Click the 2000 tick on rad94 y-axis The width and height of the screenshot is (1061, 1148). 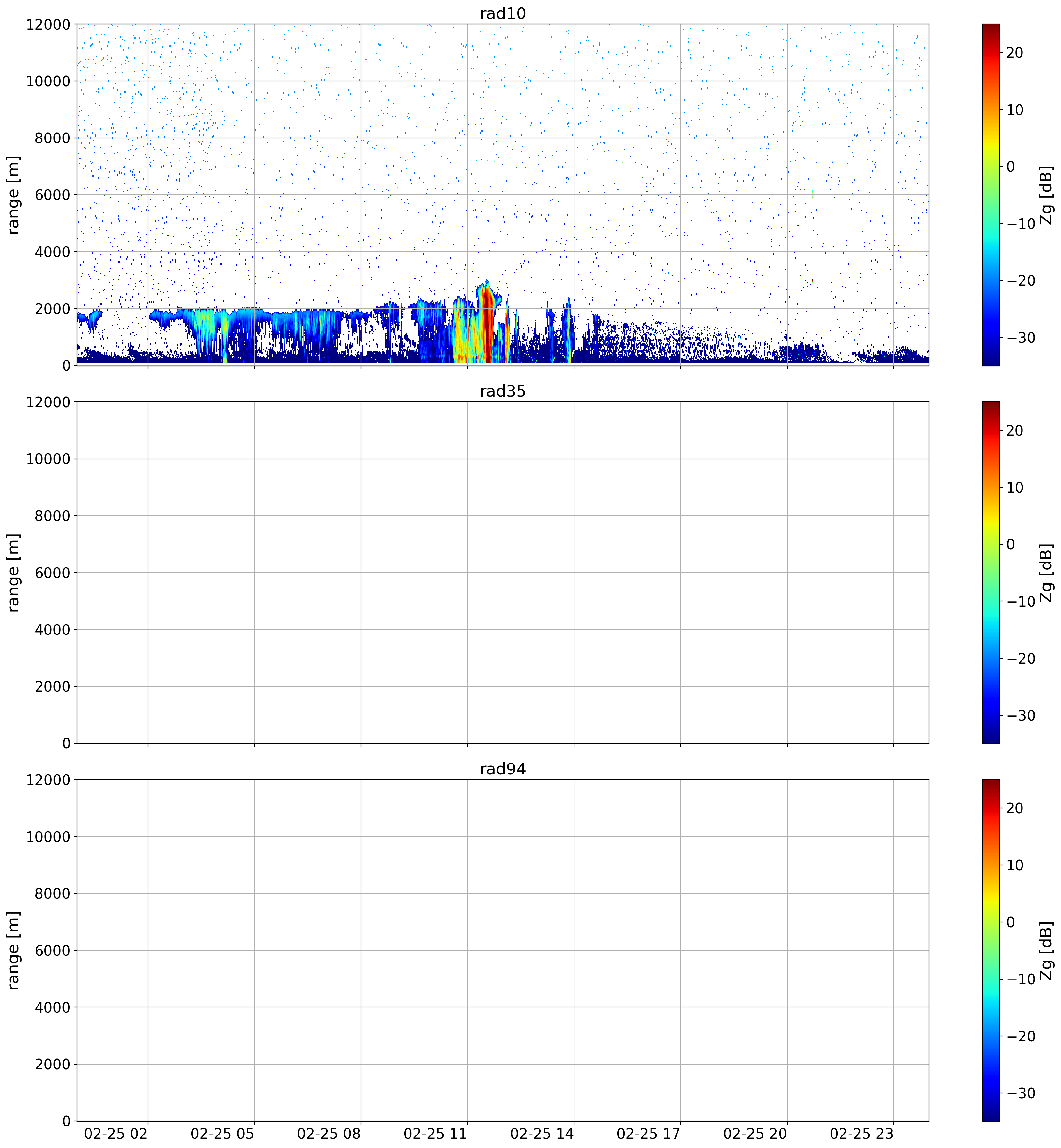pos(52,1064)
